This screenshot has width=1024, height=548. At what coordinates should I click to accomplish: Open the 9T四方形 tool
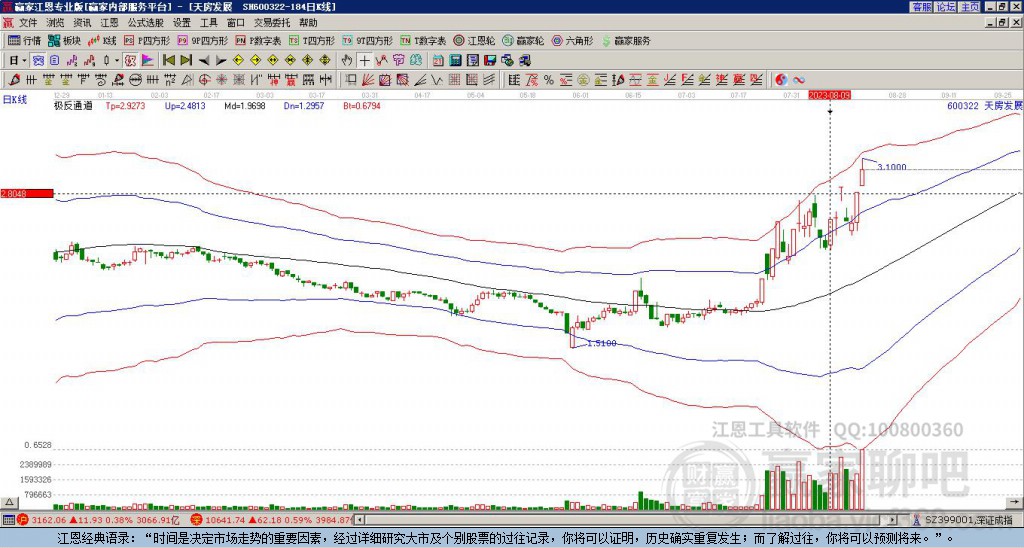[x=368, y=40]
